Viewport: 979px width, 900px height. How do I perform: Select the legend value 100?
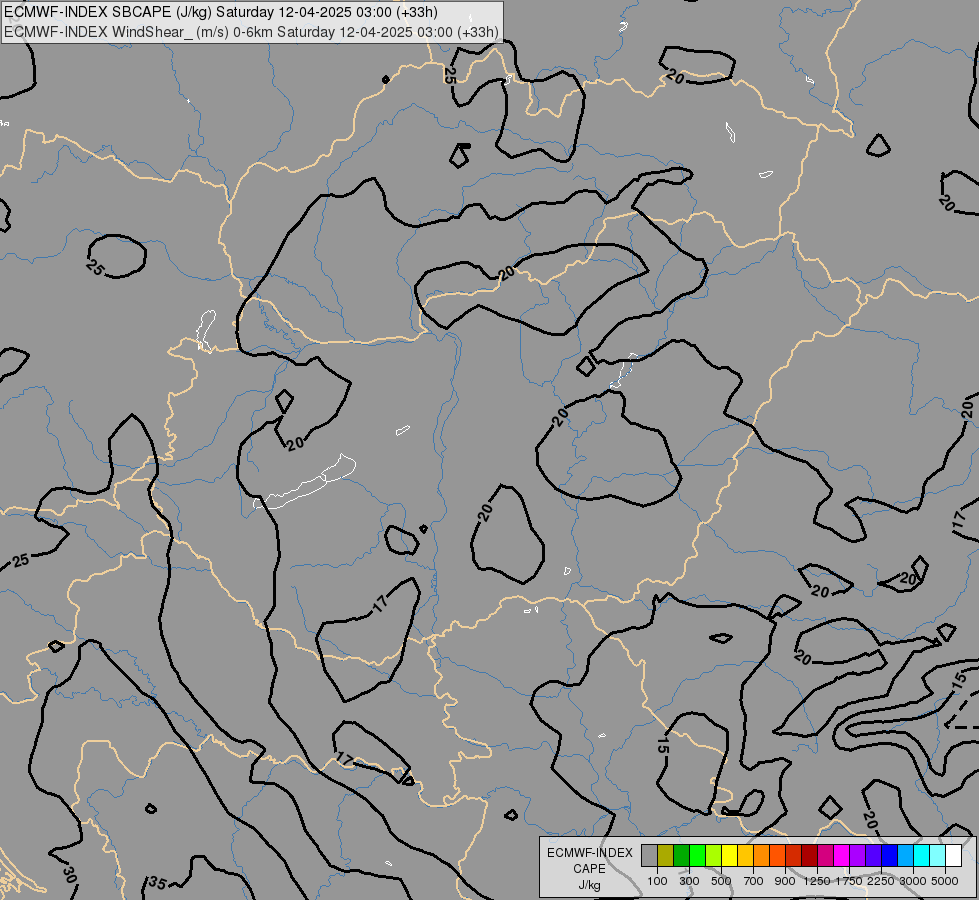(x=657, y=881)
